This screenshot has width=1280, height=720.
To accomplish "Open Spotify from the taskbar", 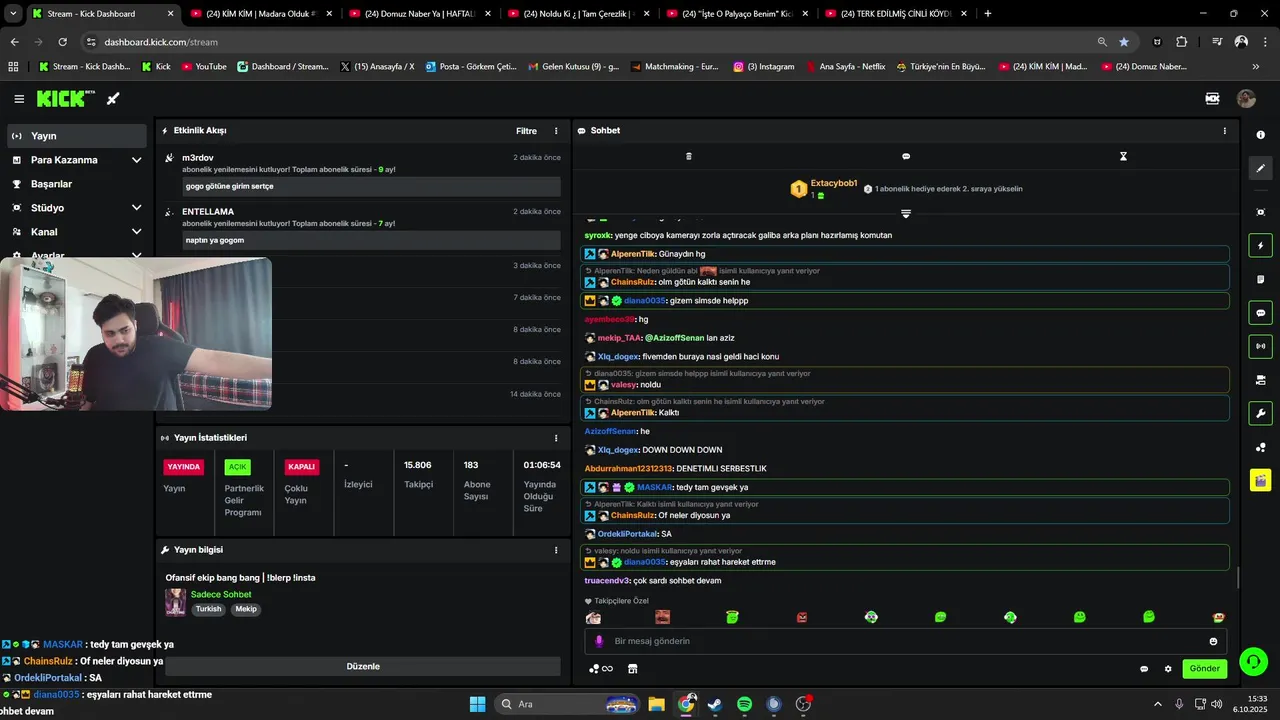I will [x=744, y=704].
